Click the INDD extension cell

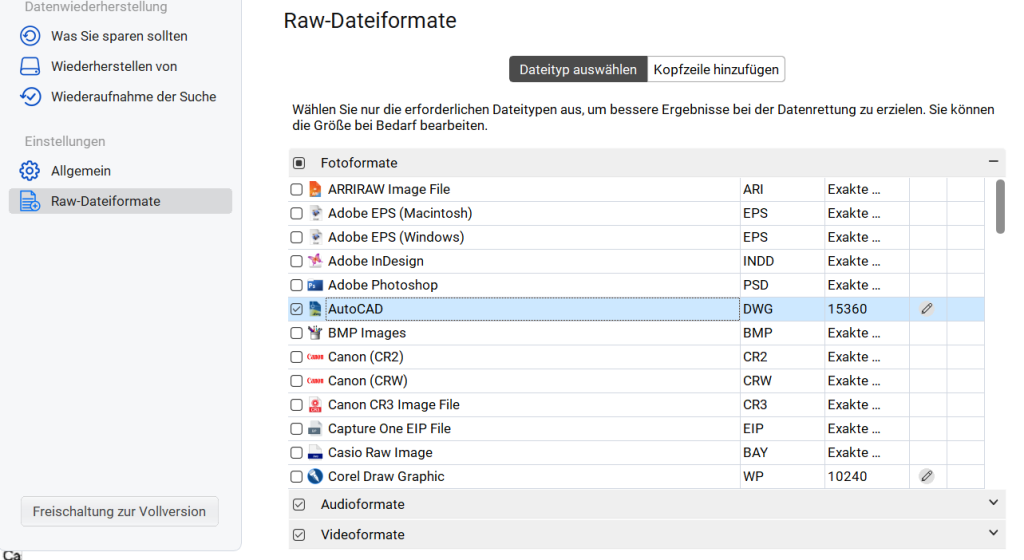(x=782, y=261)
